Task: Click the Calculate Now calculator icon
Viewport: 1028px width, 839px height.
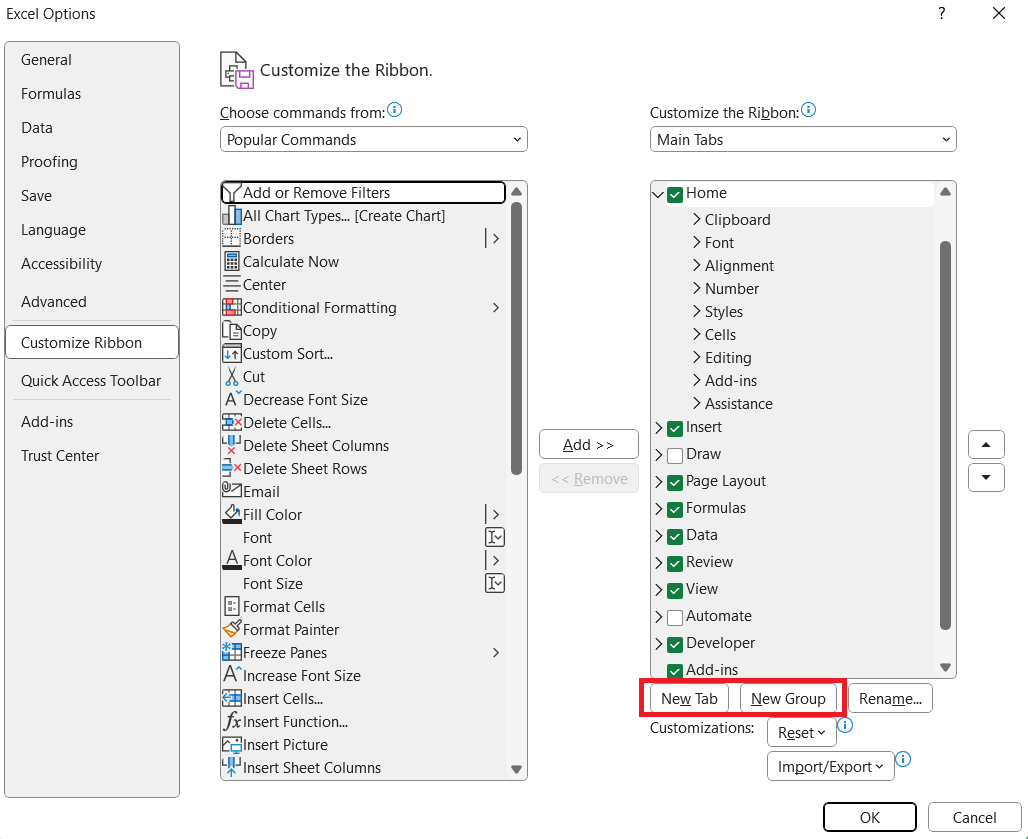Action: (x=232, y=262)
